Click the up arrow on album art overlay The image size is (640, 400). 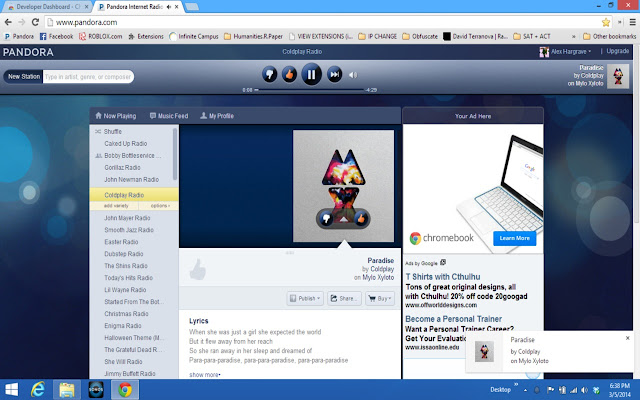[344, 220]
